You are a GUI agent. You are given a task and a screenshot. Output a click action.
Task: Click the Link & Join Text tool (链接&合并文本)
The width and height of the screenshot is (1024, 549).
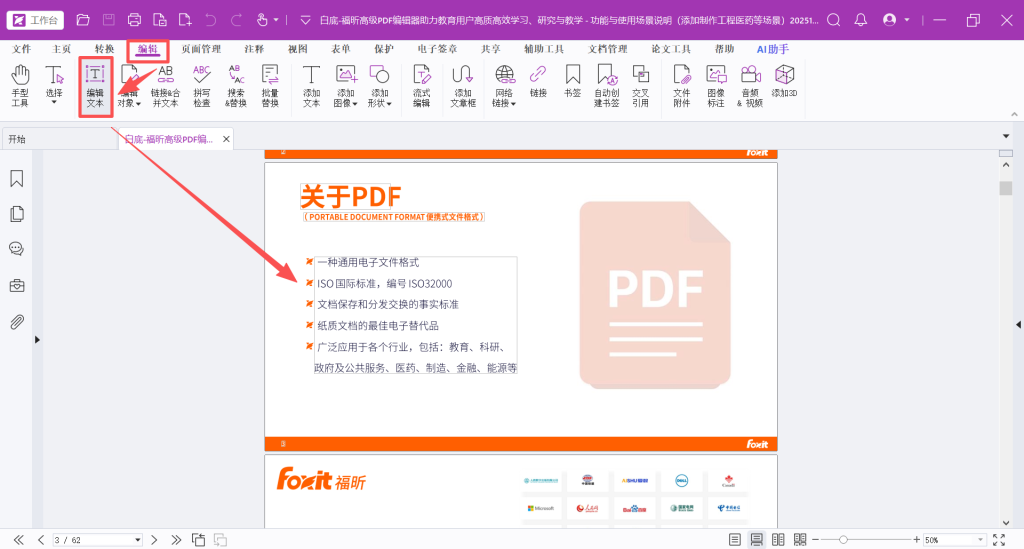point(165,86)
